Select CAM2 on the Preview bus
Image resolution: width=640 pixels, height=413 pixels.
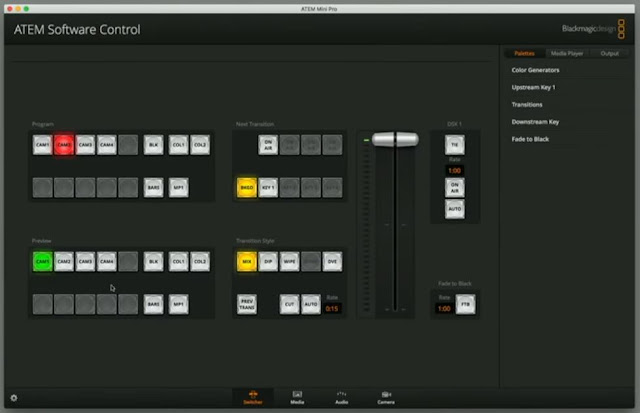[x=64, y=262]
